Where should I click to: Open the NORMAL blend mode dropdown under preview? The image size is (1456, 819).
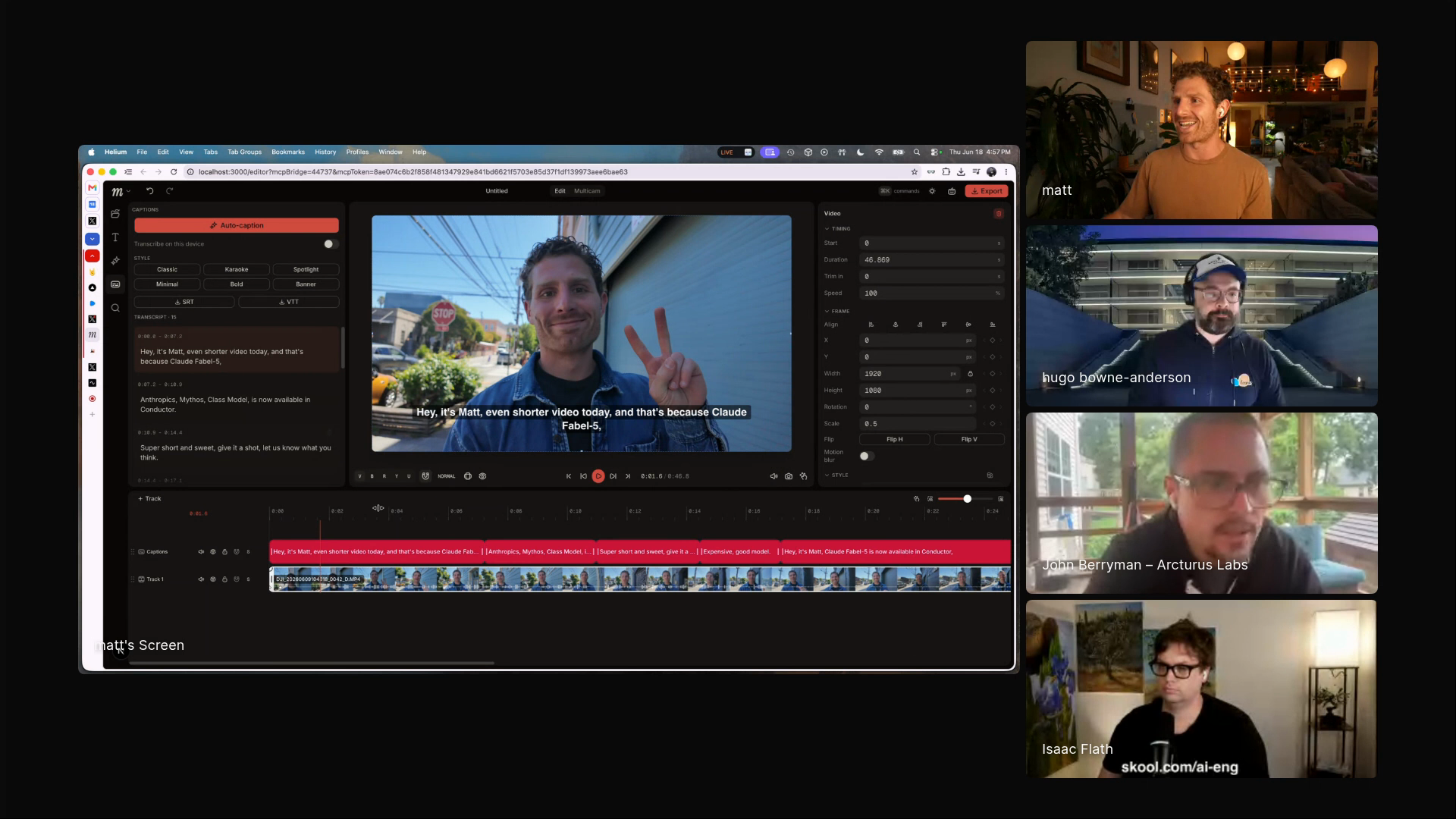[447, 476]
